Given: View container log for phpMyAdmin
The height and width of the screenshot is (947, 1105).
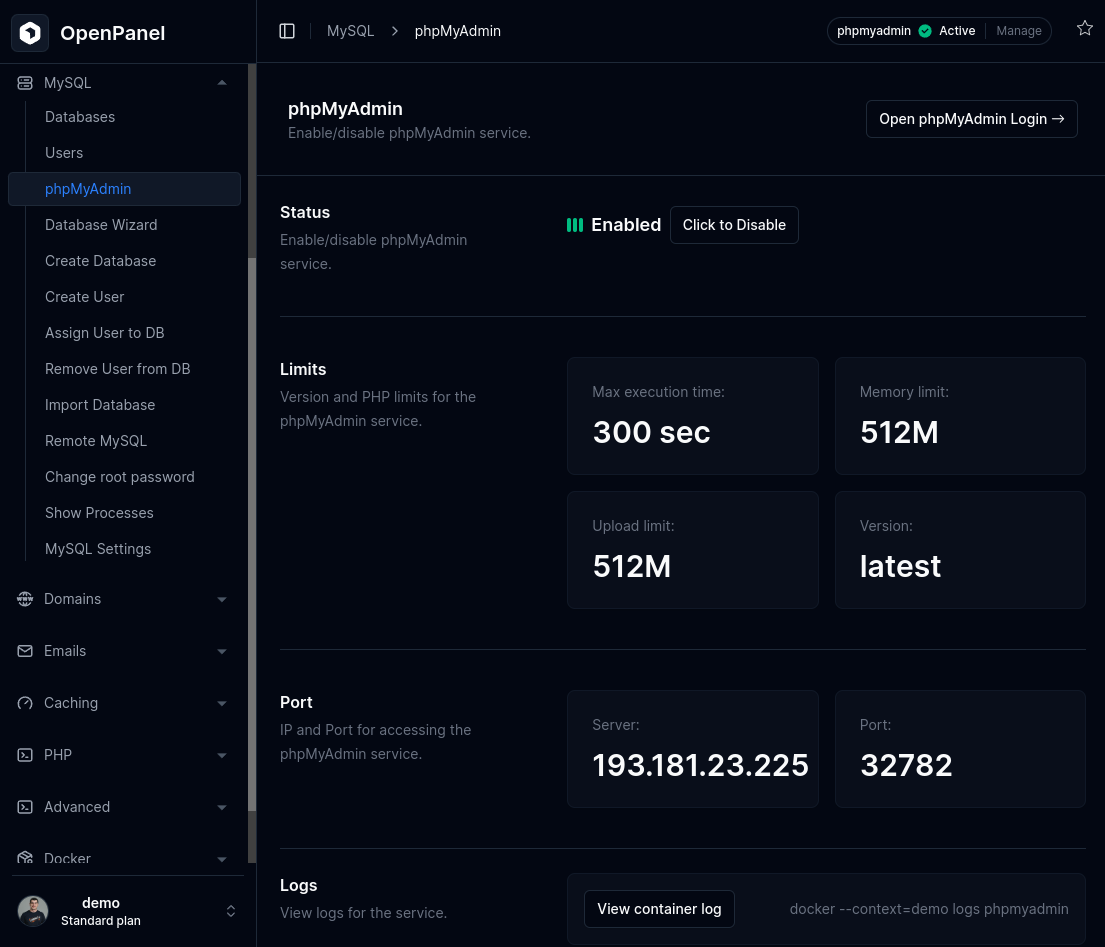Looking at the screenshot, I should coord(659,909).
